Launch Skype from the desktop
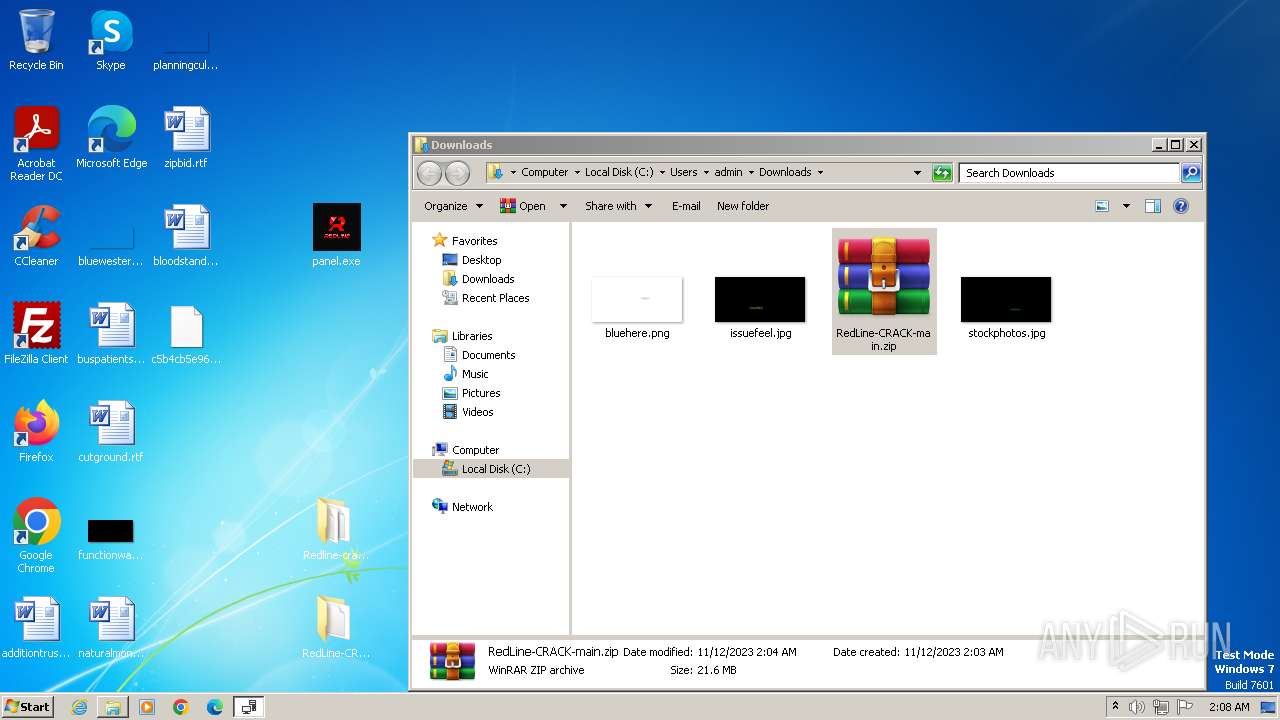The image size is (1280, 720). 111,40
